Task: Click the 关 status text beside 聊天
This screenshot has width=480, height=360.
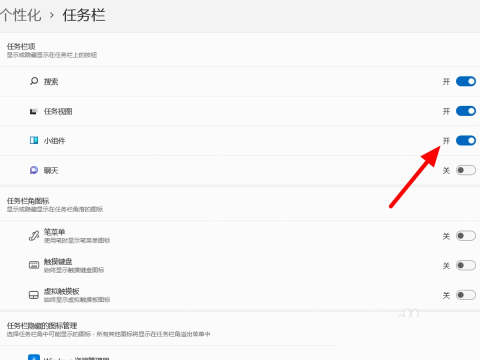Action: (446, 171)
